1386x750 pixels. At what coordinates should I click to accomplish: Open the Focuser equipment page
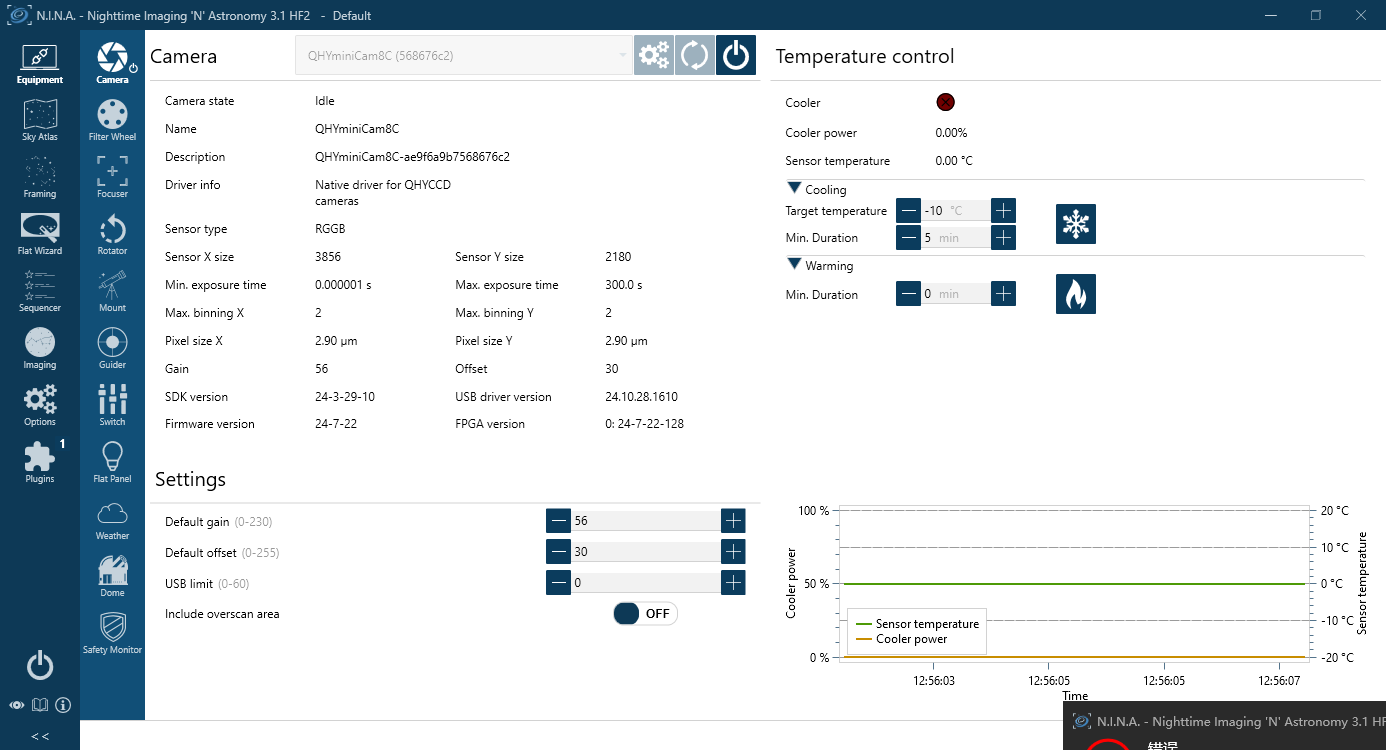[x=112, y=177]
